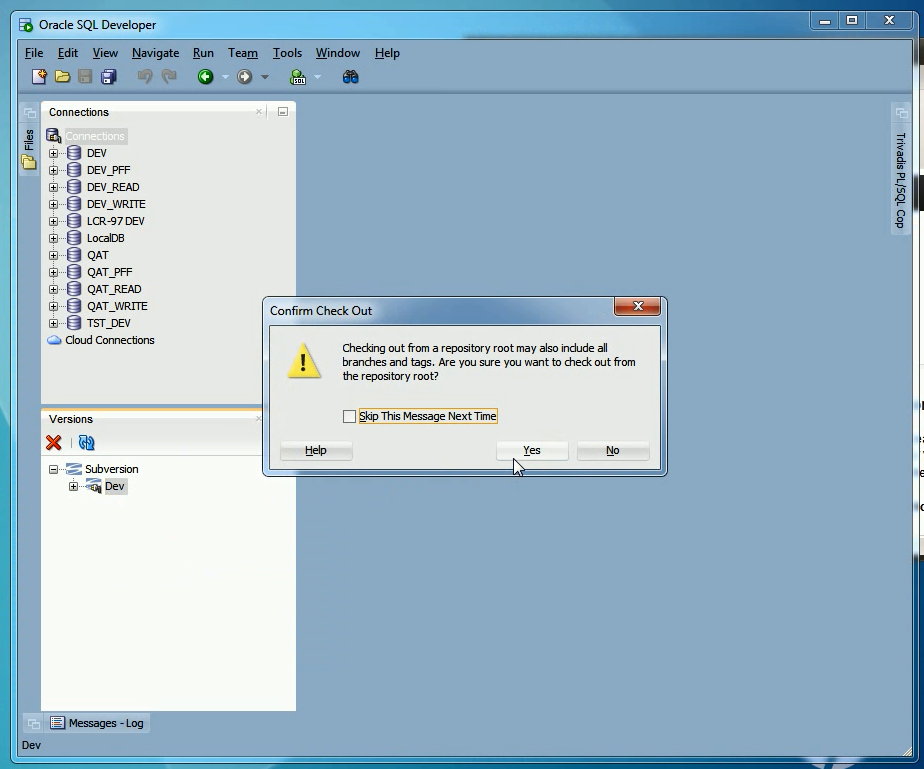Close the Connections panel tab
This screenshot has width=924, height=769.
coord(259,111)
